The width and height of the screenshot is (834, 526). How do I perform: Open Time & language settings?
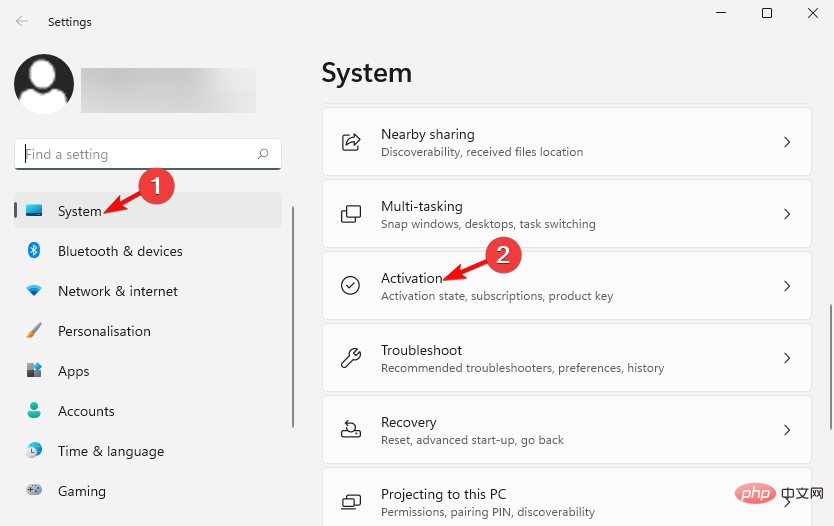[148, 451]
